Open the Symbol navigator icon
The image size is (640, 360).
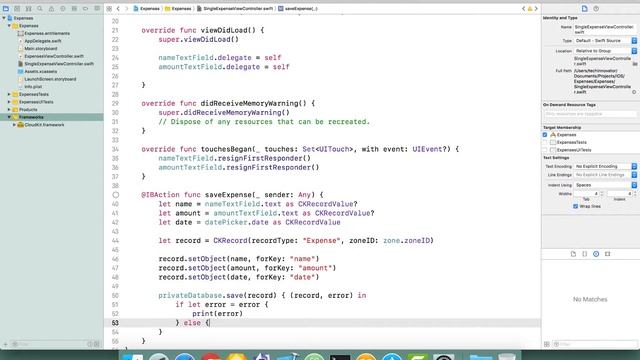point(28,8)
